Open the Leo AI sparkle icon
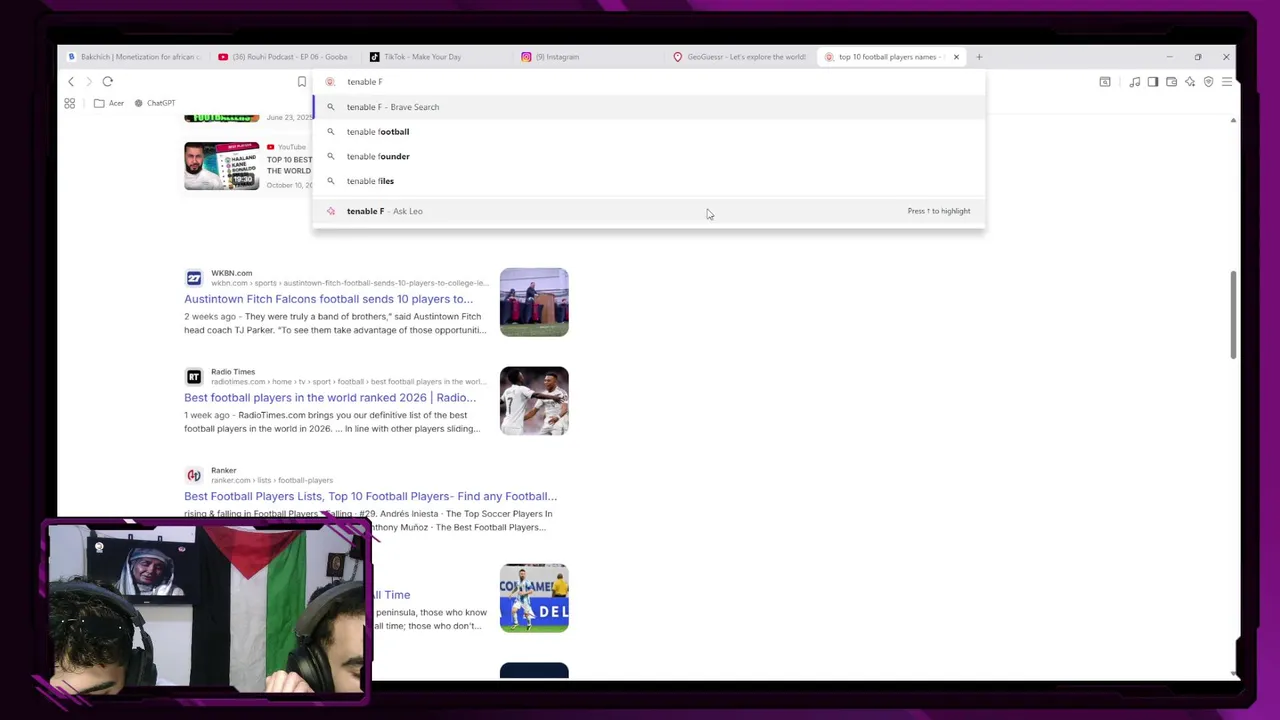The height and width of the screenshot is (720, 1280). [x=1190, y=82]
